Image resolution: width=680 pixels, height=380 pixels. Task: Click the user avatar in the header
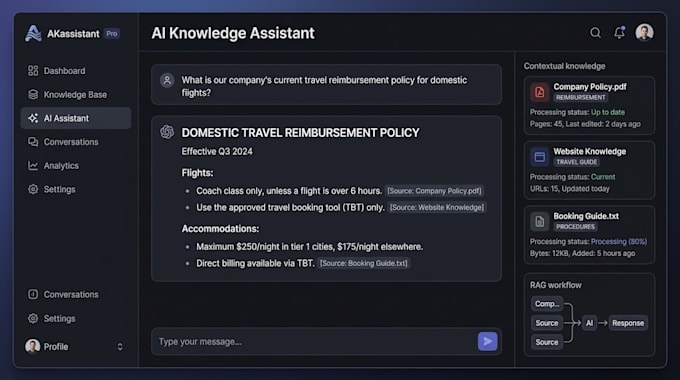644,33
